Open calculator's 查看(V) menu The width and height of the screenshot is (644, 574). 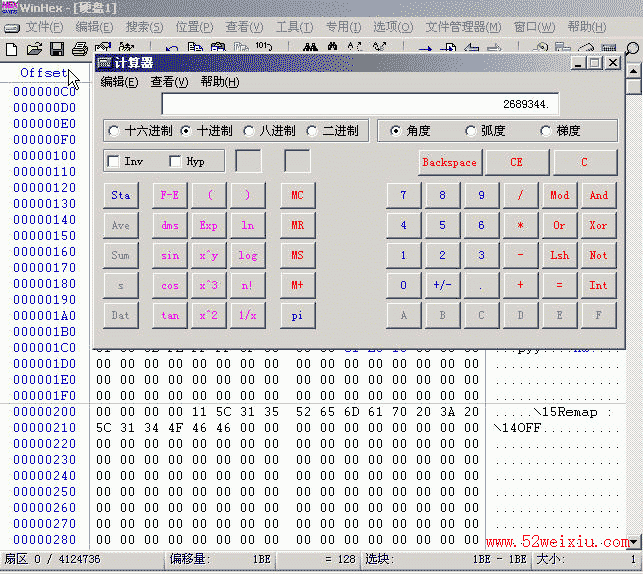click(x=169, y=82)
